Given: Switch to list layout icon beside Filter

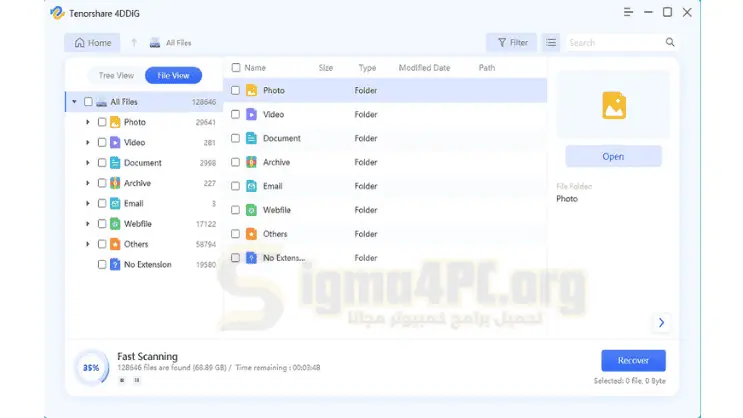Looking at the screenshot, I should pyautogui.click(x=551, y=43).
